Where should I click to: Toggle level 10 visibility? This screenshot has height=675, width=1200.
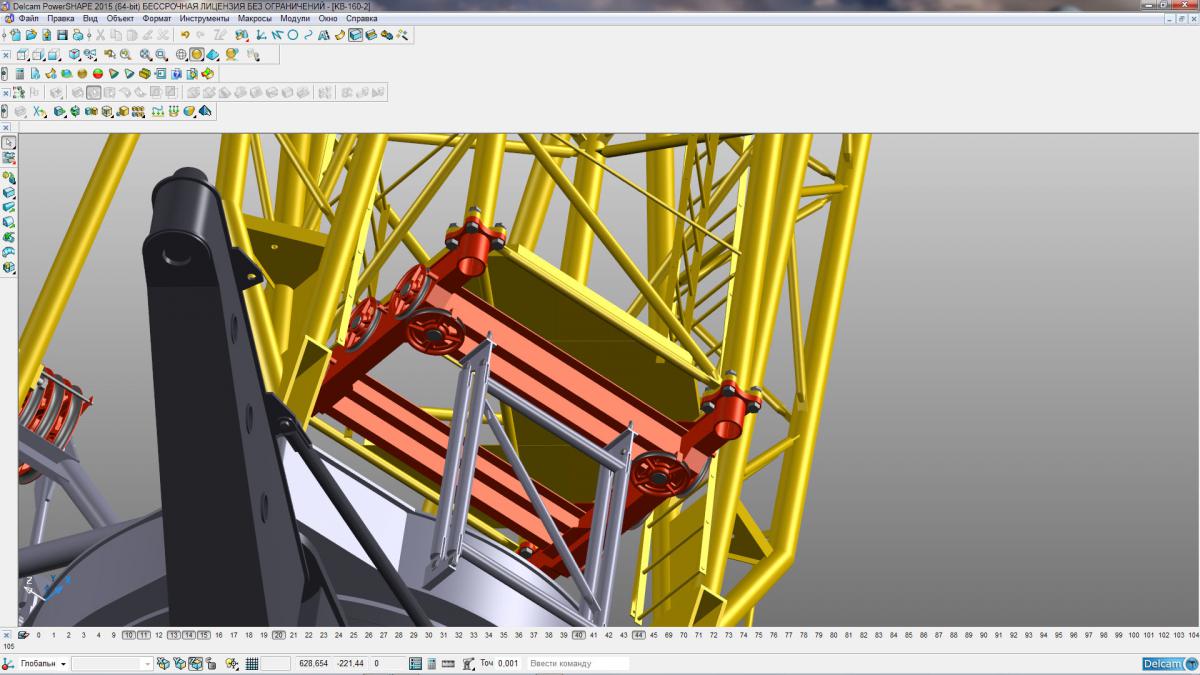coord(129,635)
